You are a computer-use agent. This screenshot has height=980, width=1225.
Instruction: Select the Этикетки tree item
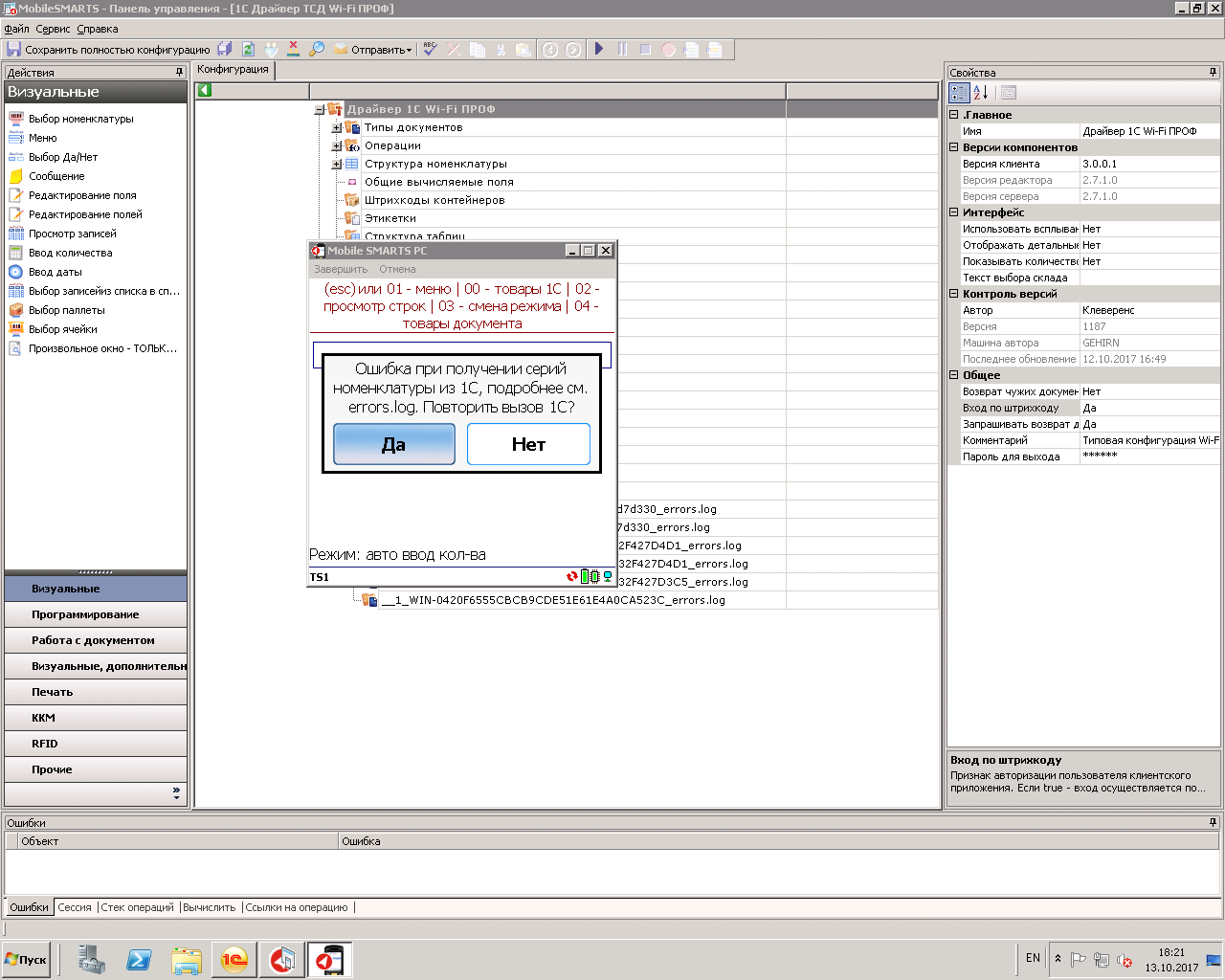pos(390,218)
